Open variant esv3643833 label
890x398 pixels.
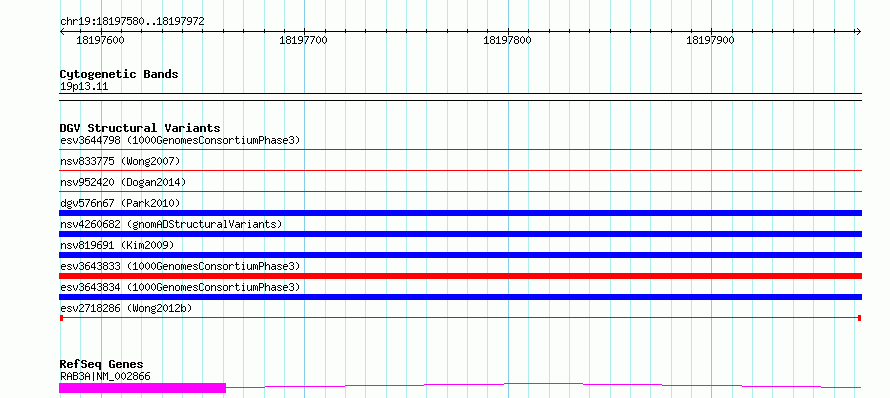pos(179,266)
